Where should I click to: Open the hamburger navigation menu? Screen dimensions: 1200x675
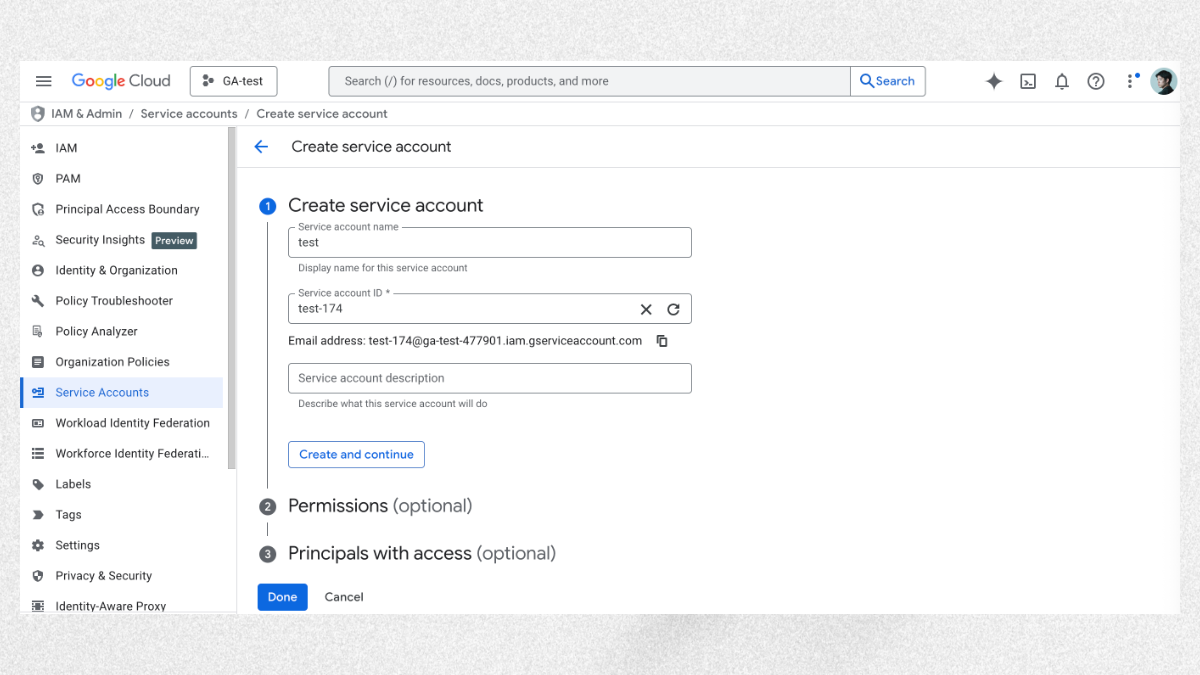click(43, 81)
